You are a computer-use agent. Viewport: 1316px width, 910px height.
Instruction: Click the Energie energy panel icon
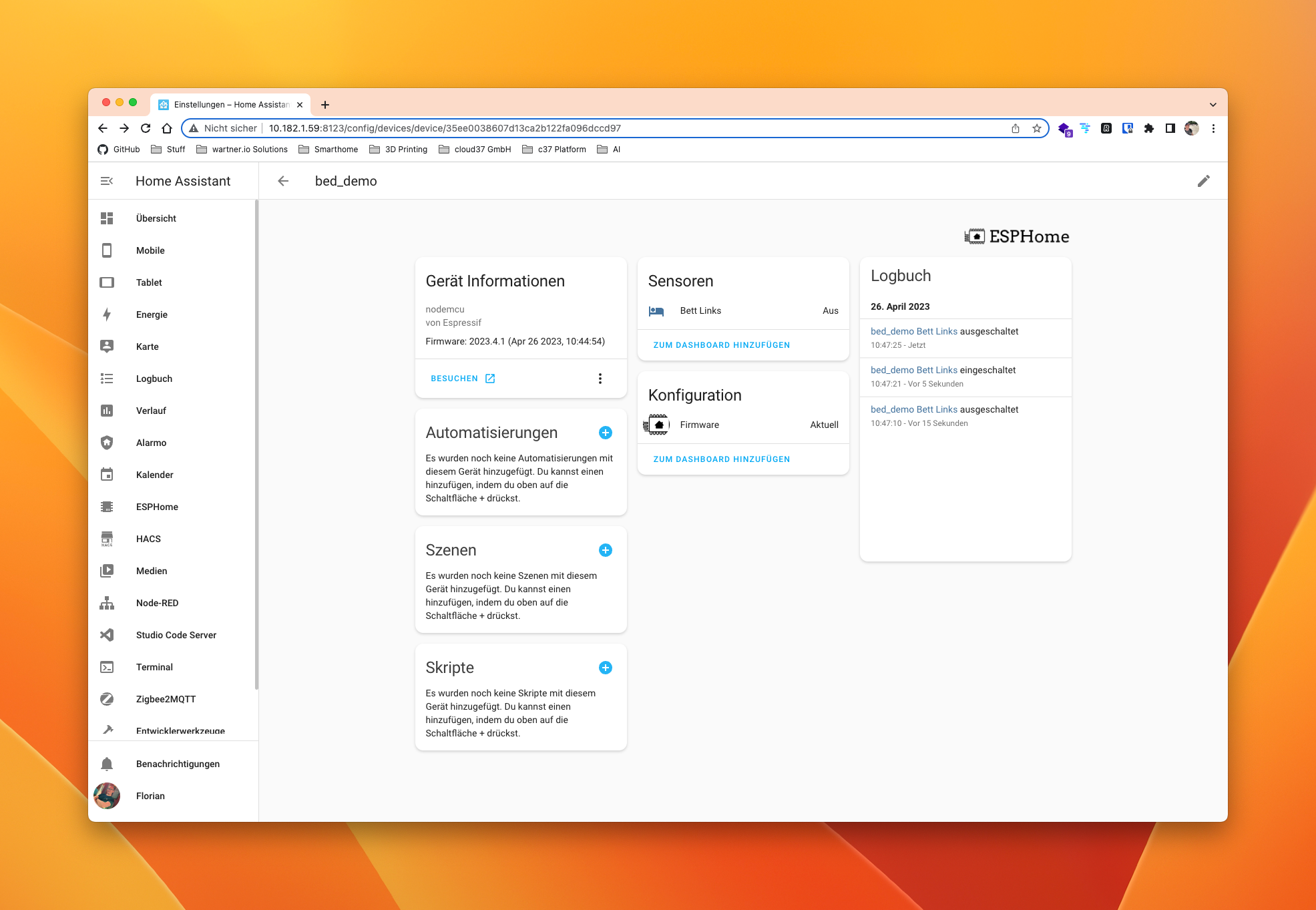(107, 314)
